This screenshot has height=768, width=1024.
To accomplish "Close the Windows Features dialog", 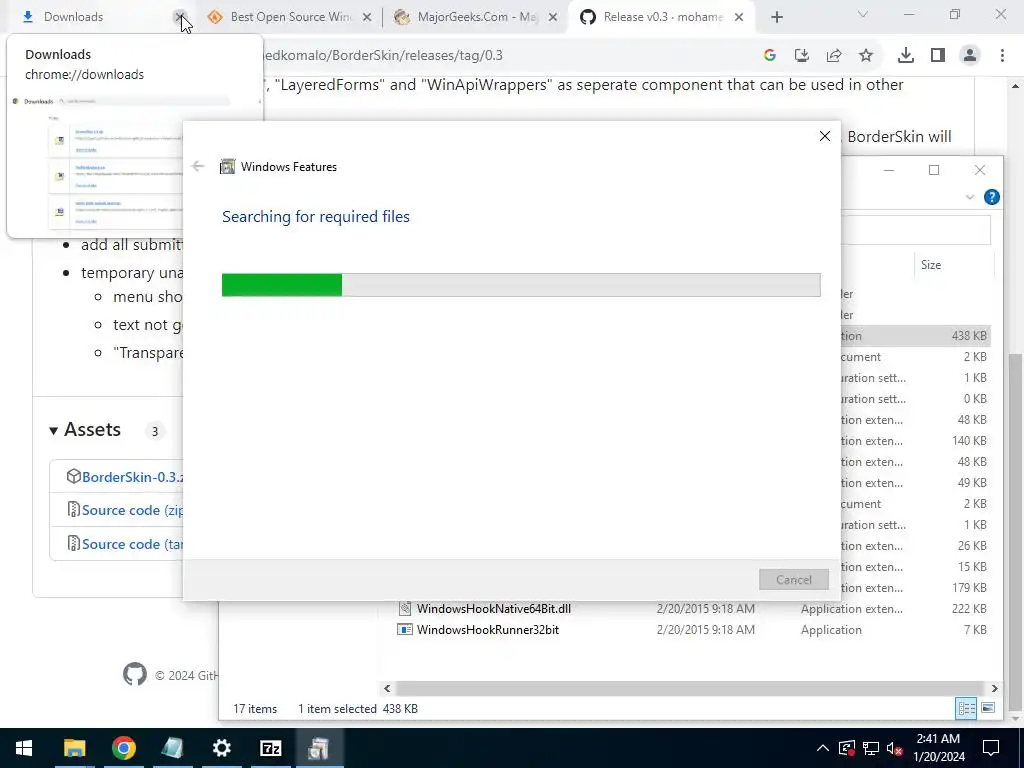I will 825,136.
